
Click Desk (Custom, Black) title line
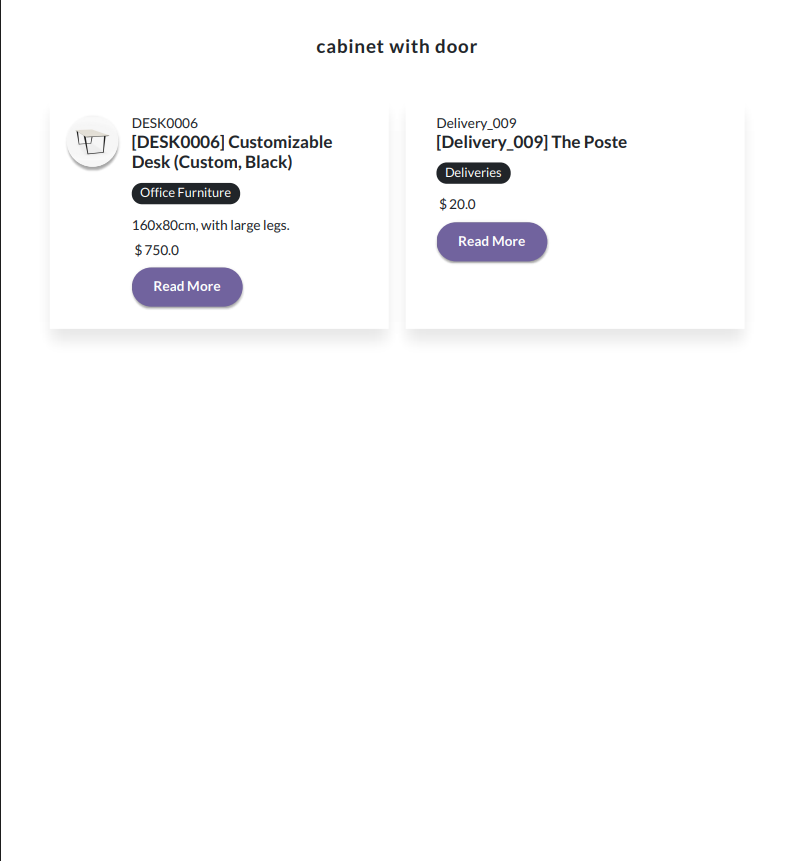[212, 163]
